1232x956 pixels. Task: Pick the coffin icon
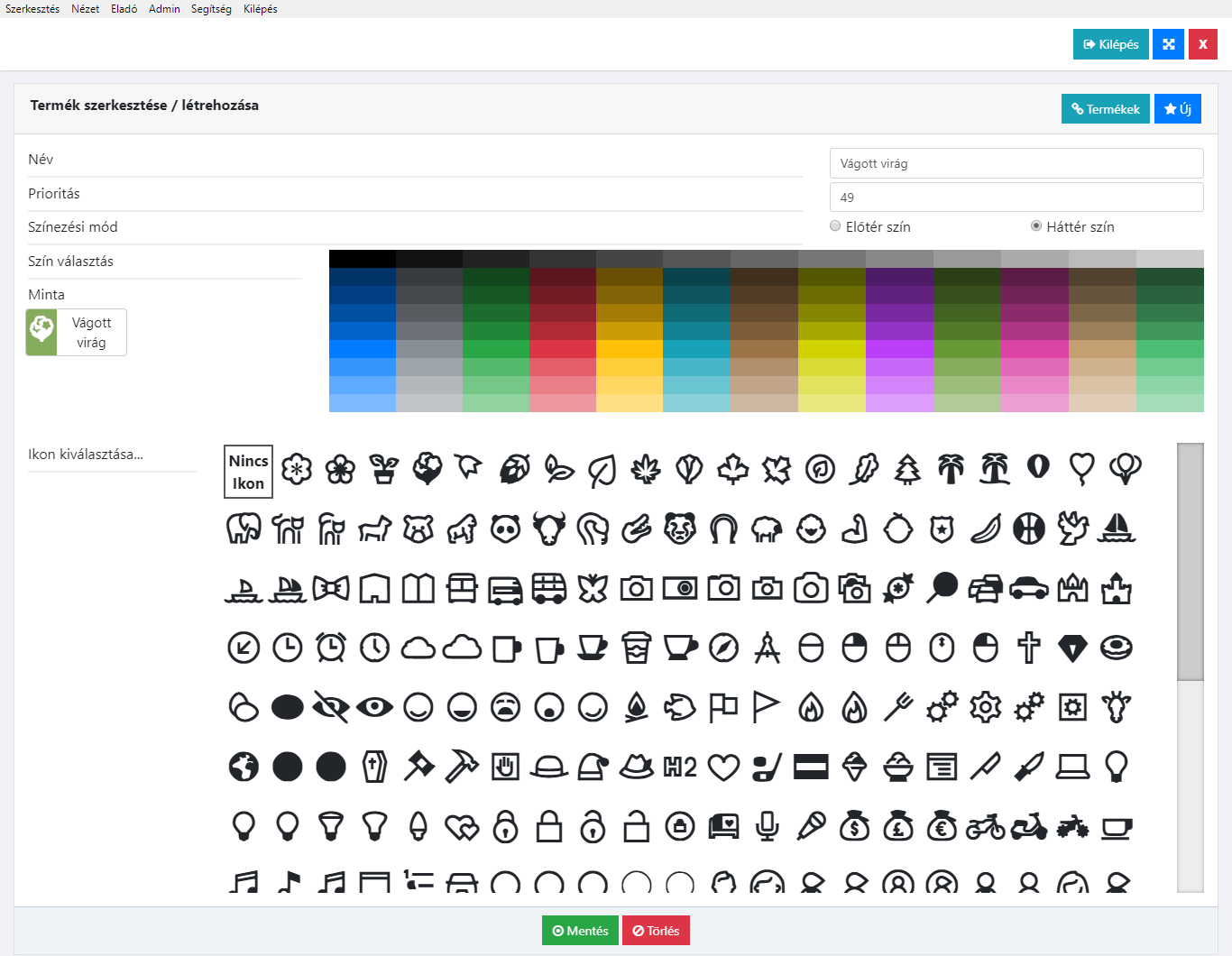(x=374, y=767)
